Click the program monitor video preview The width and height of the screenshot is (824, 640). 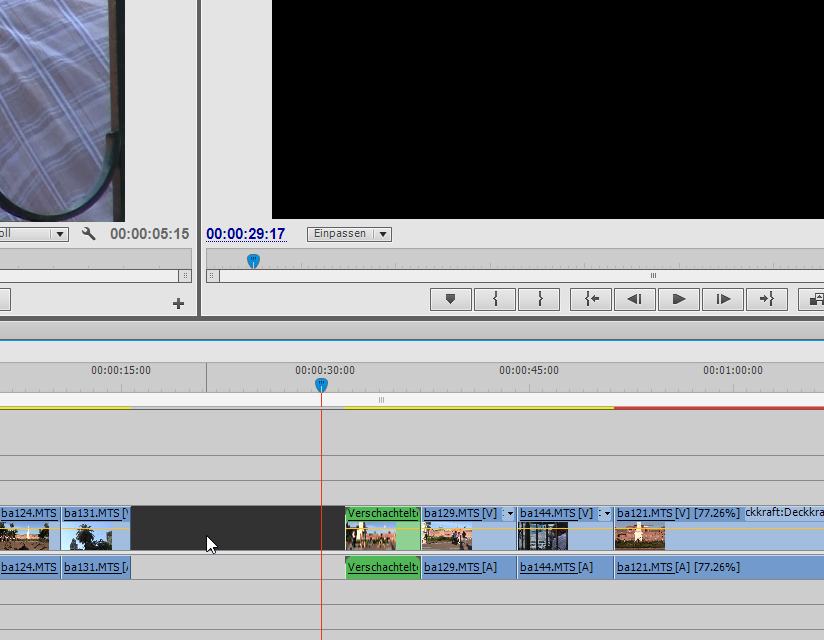point(548,109)
